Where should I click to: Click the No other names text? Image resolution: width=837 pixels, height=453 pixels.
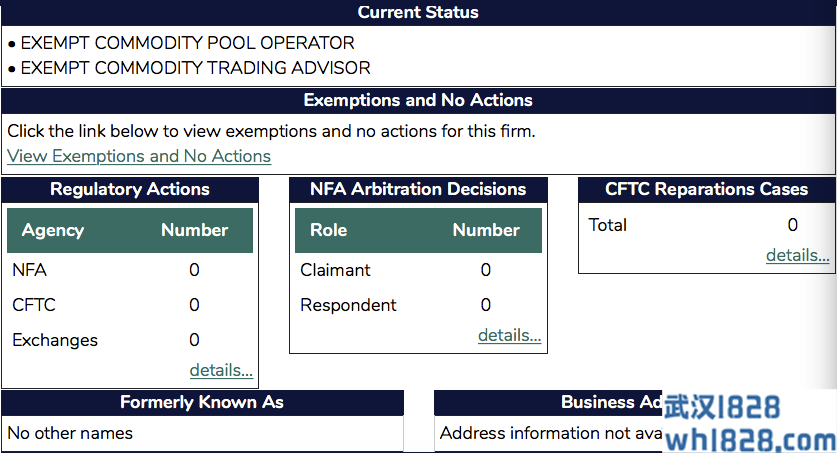coord(70,433)
